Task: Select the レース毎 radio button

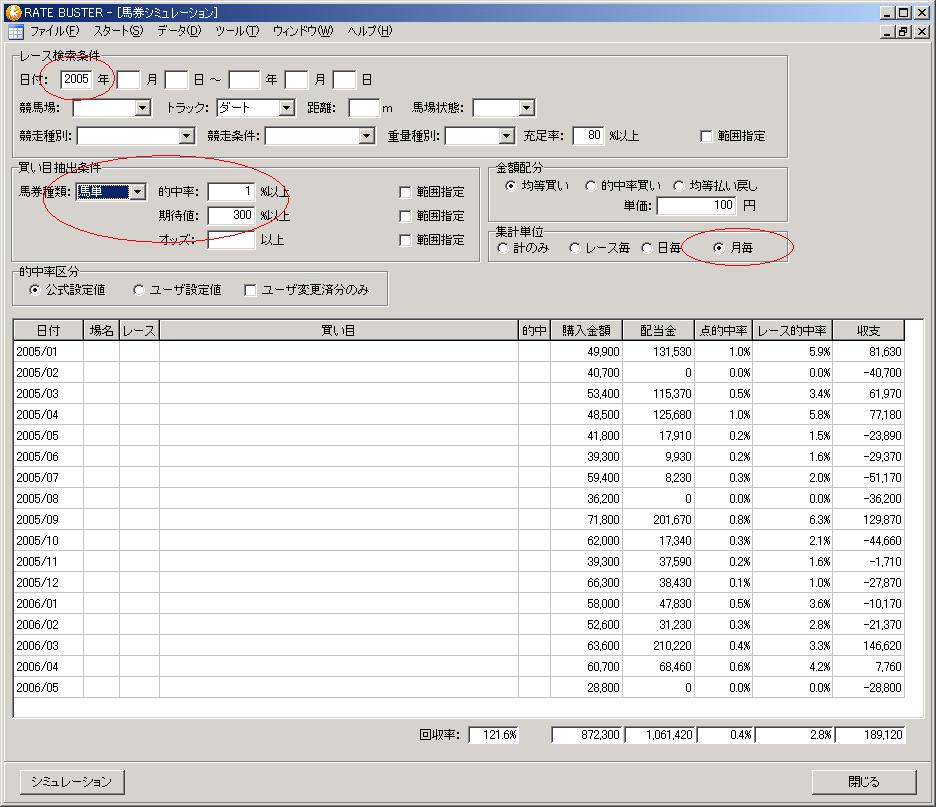Action: [574, 248]
